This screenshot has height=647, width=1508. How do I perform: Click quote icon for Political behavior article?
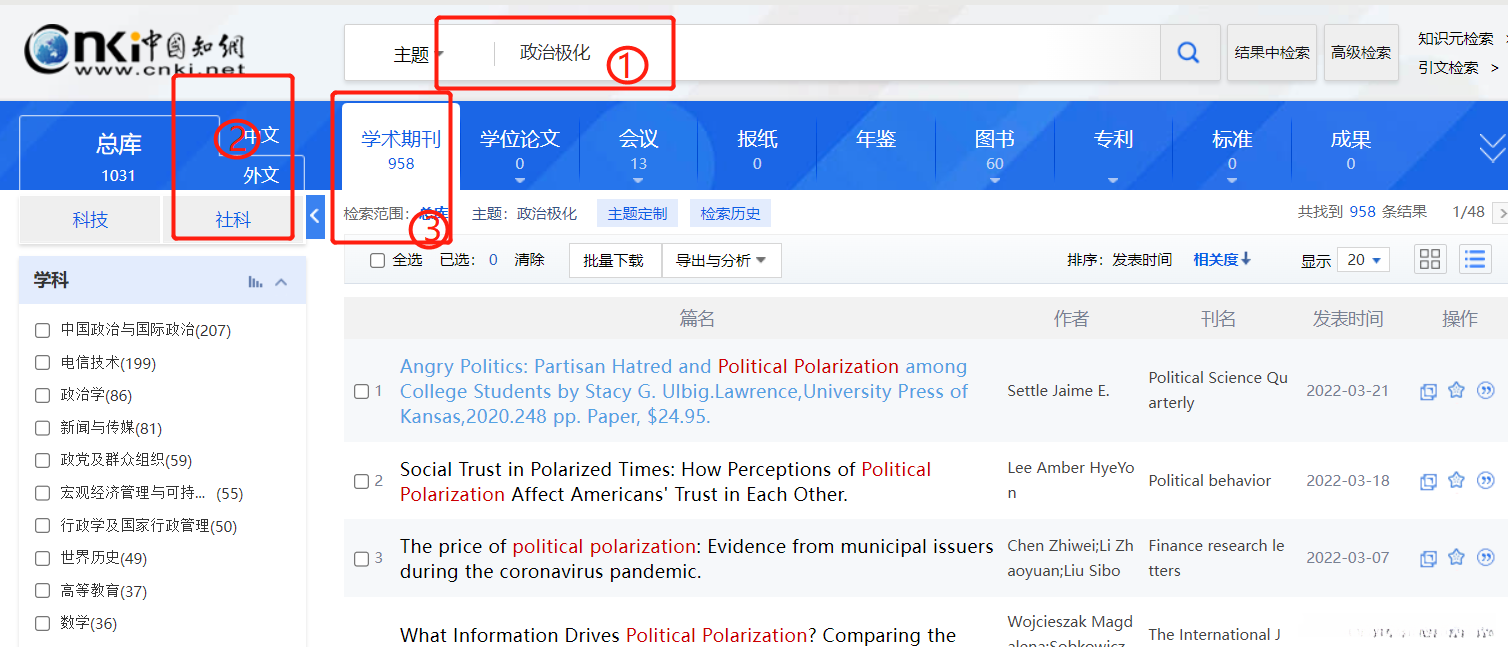point(1486,481)
